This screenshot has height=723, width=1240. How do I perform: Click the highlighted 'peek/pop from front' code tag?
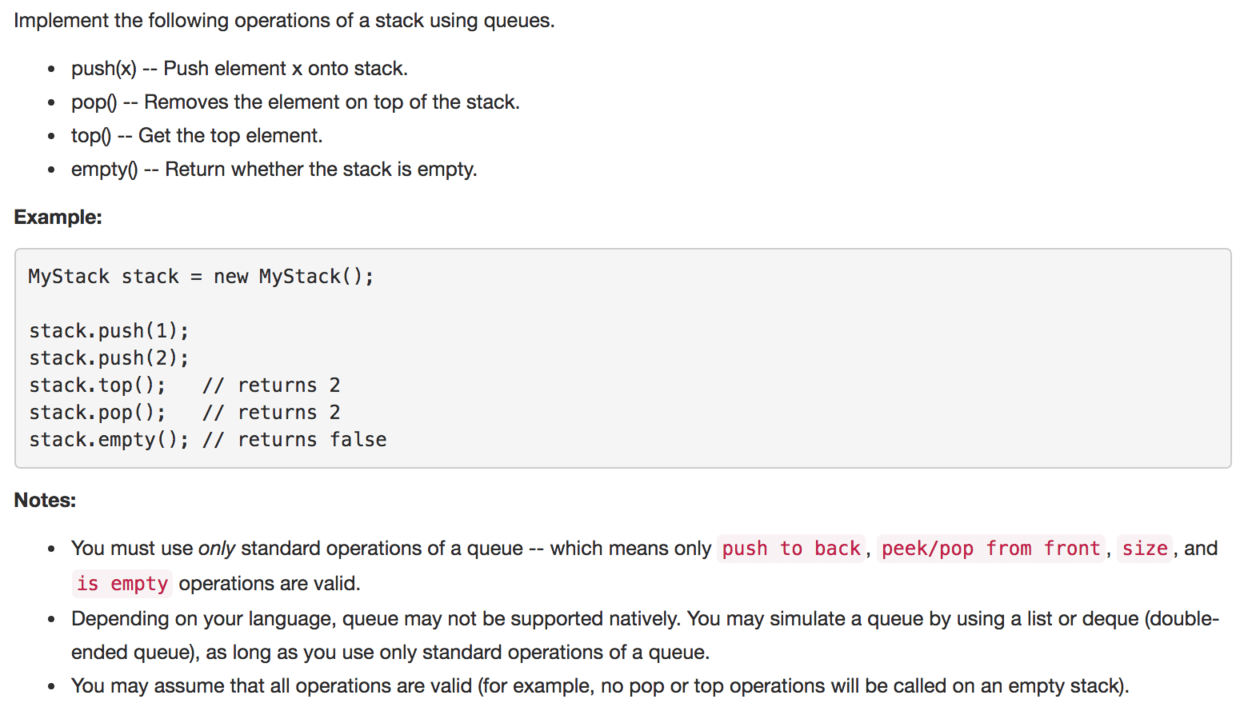click(991, 548)
